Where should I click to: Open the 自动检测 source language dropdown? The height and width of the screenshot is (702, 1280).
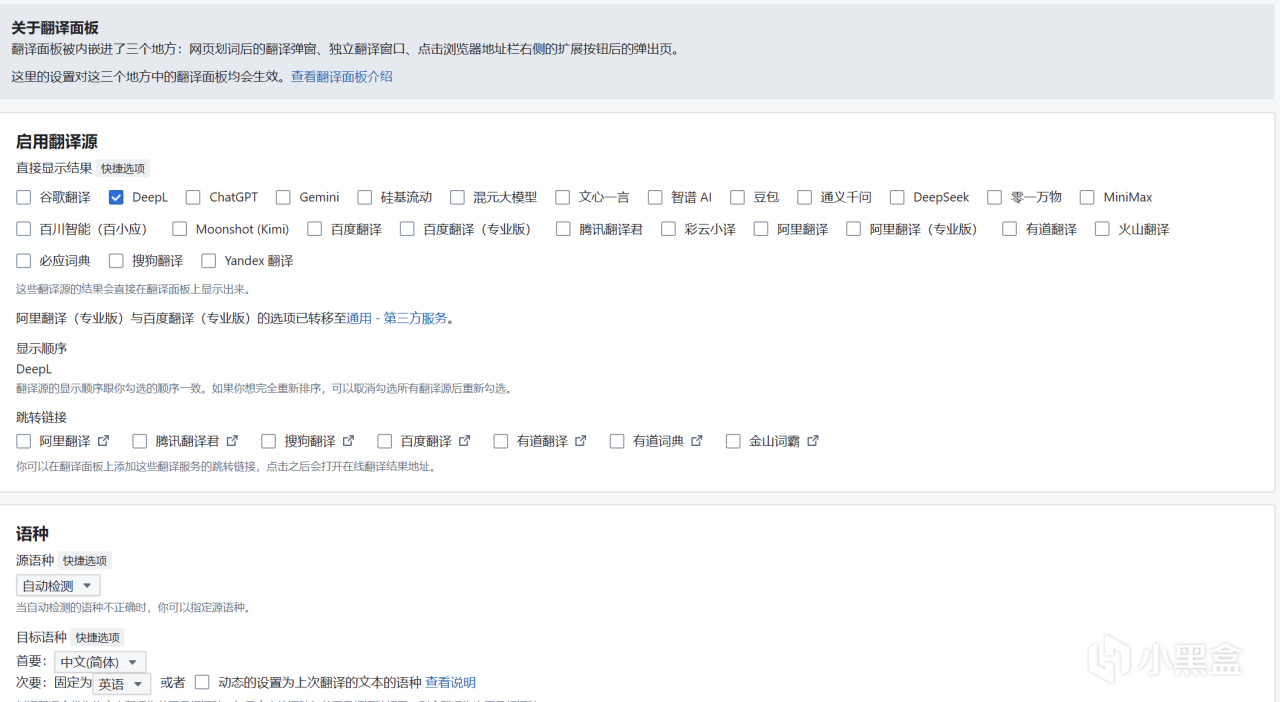58,586
